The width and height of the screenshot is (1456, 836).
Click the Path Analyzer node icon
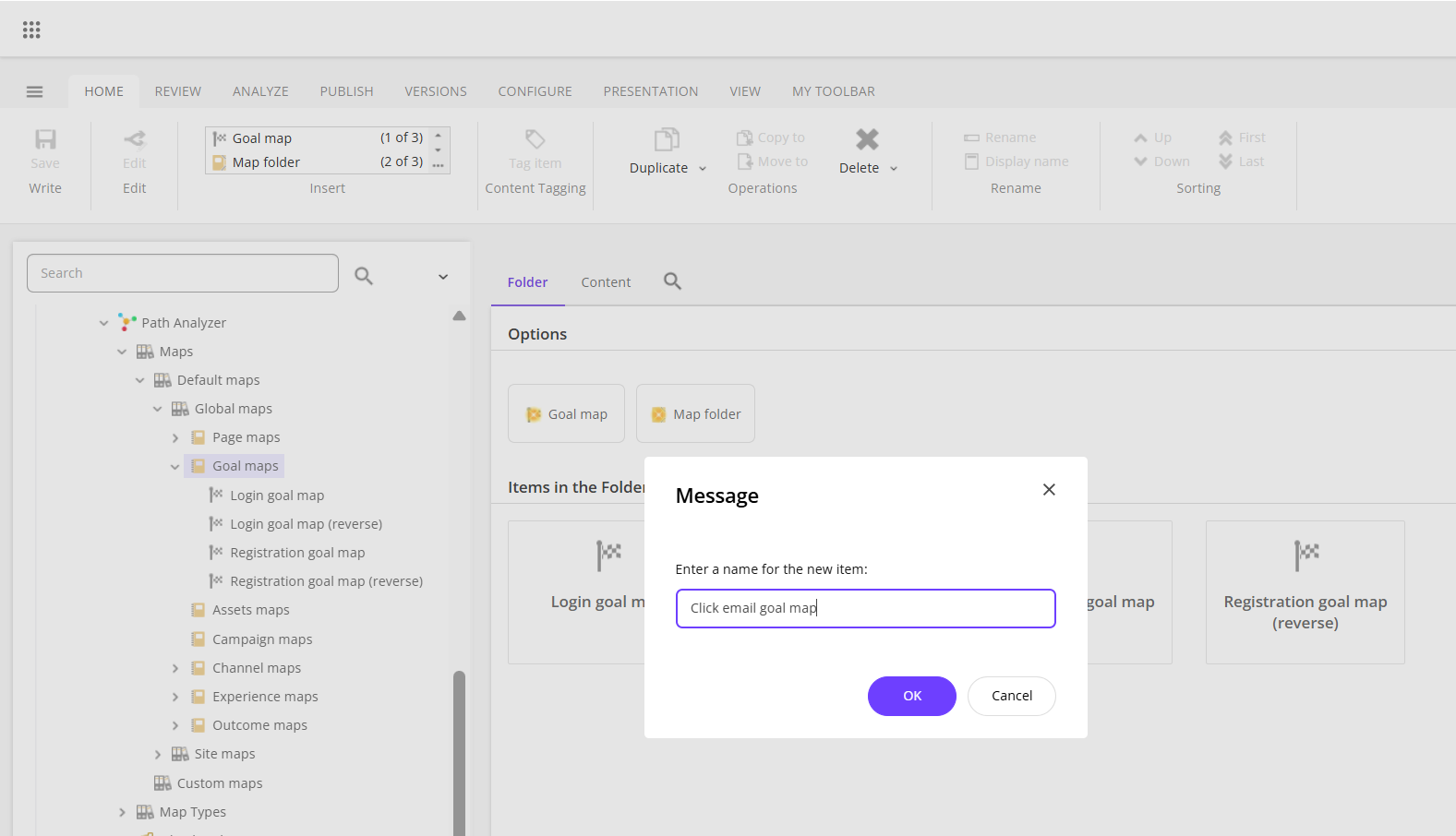click(127, 322)
